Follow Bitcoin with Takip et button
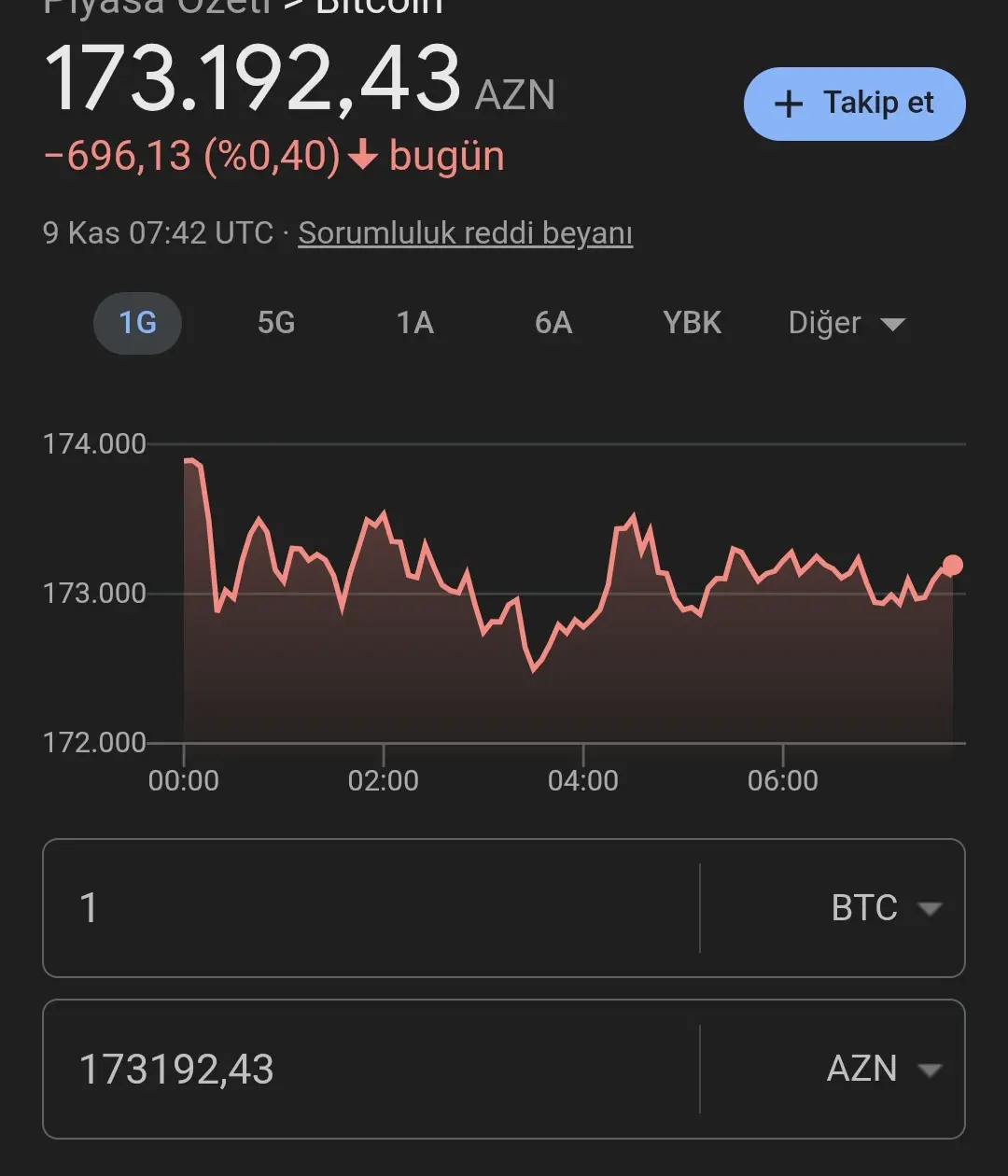 pos(855,104)
